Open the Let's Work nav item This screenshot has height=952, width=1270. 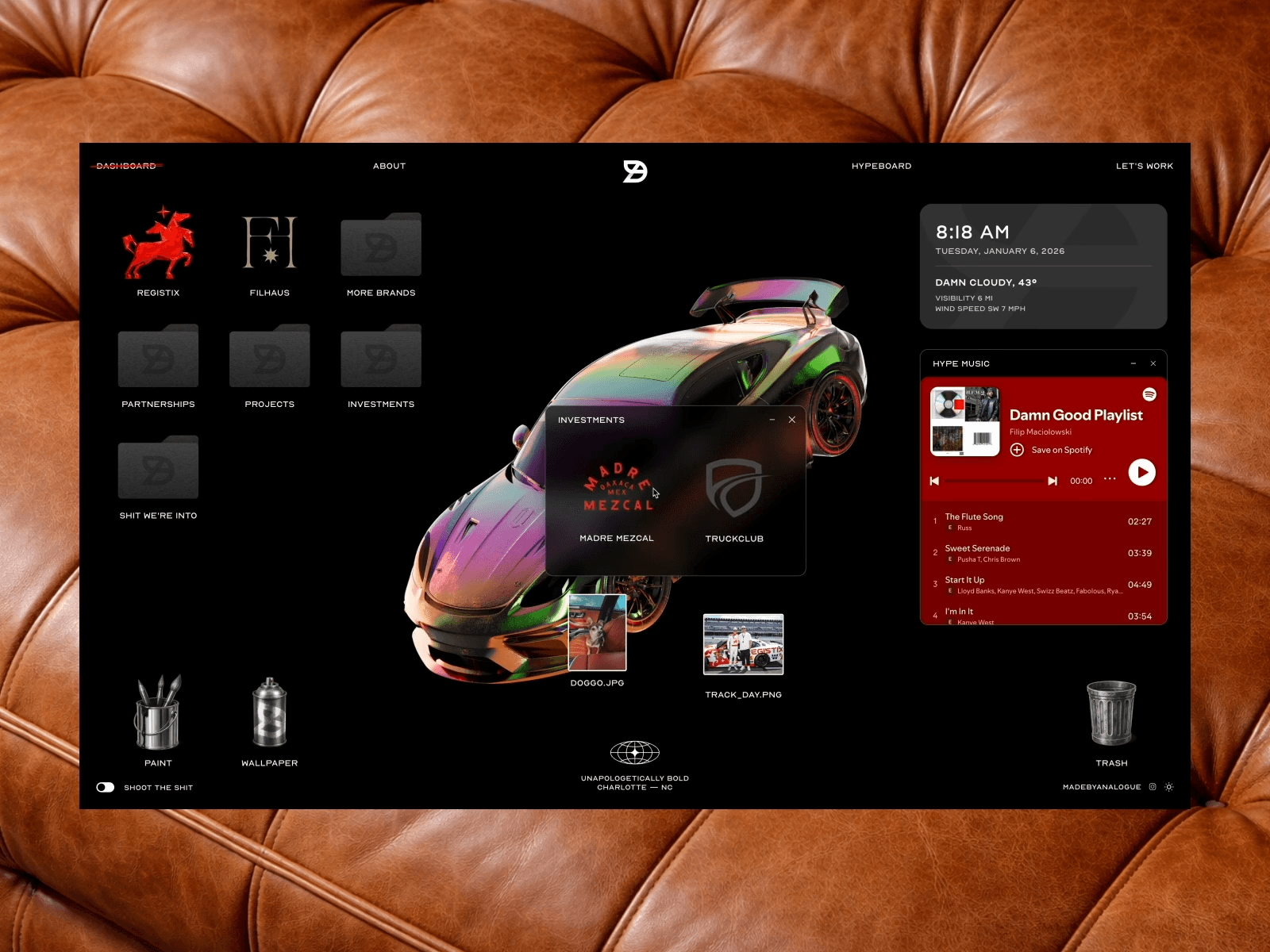click(1145, 166)
